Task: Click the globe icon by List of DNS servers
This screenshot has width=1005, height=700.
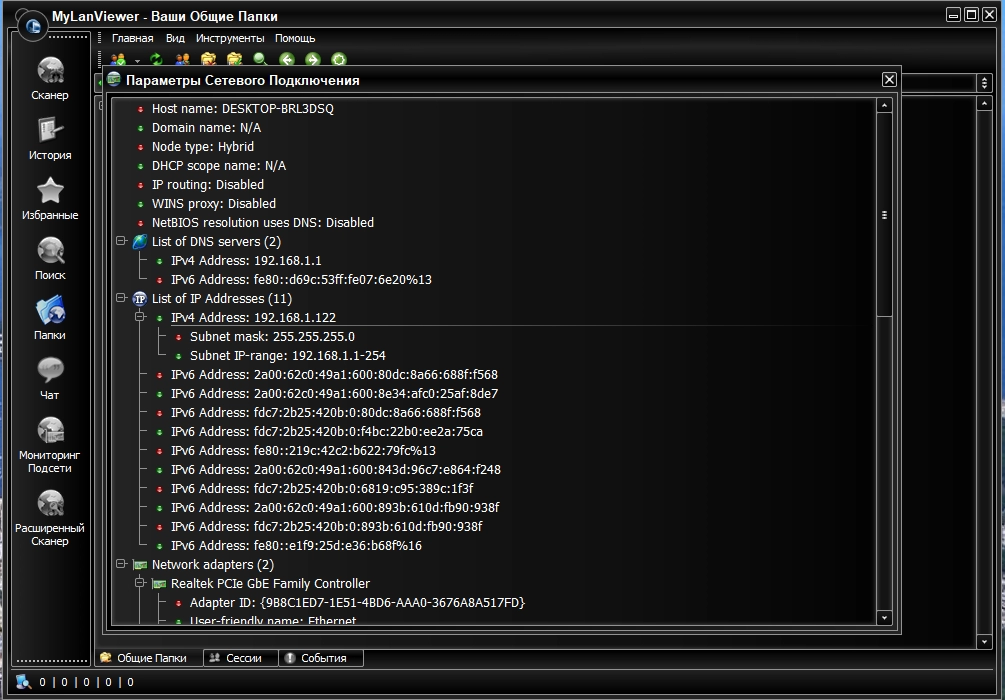Action: coord(140,242)
